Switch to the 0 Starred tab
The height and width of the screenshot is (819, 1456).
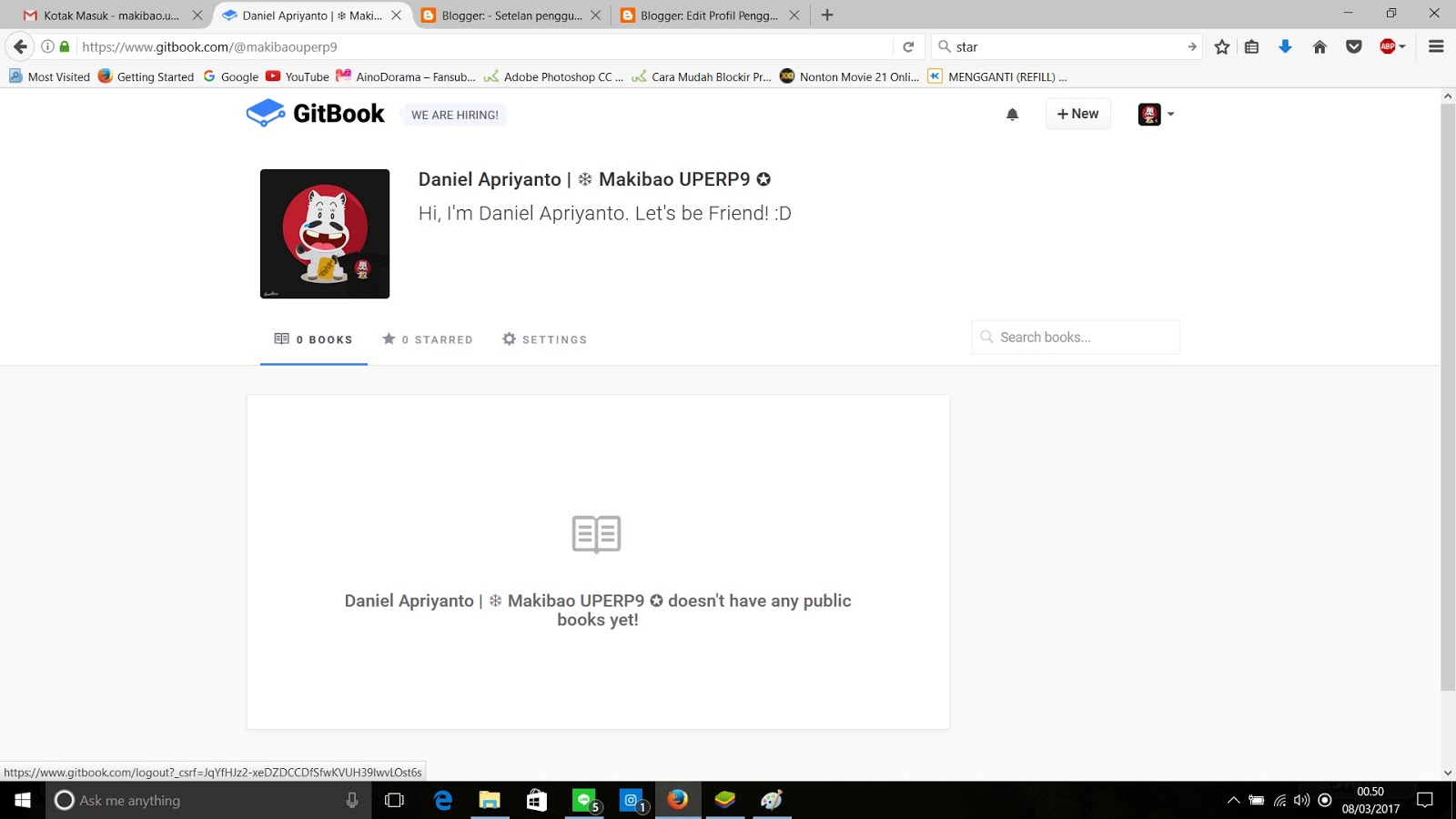428,339
